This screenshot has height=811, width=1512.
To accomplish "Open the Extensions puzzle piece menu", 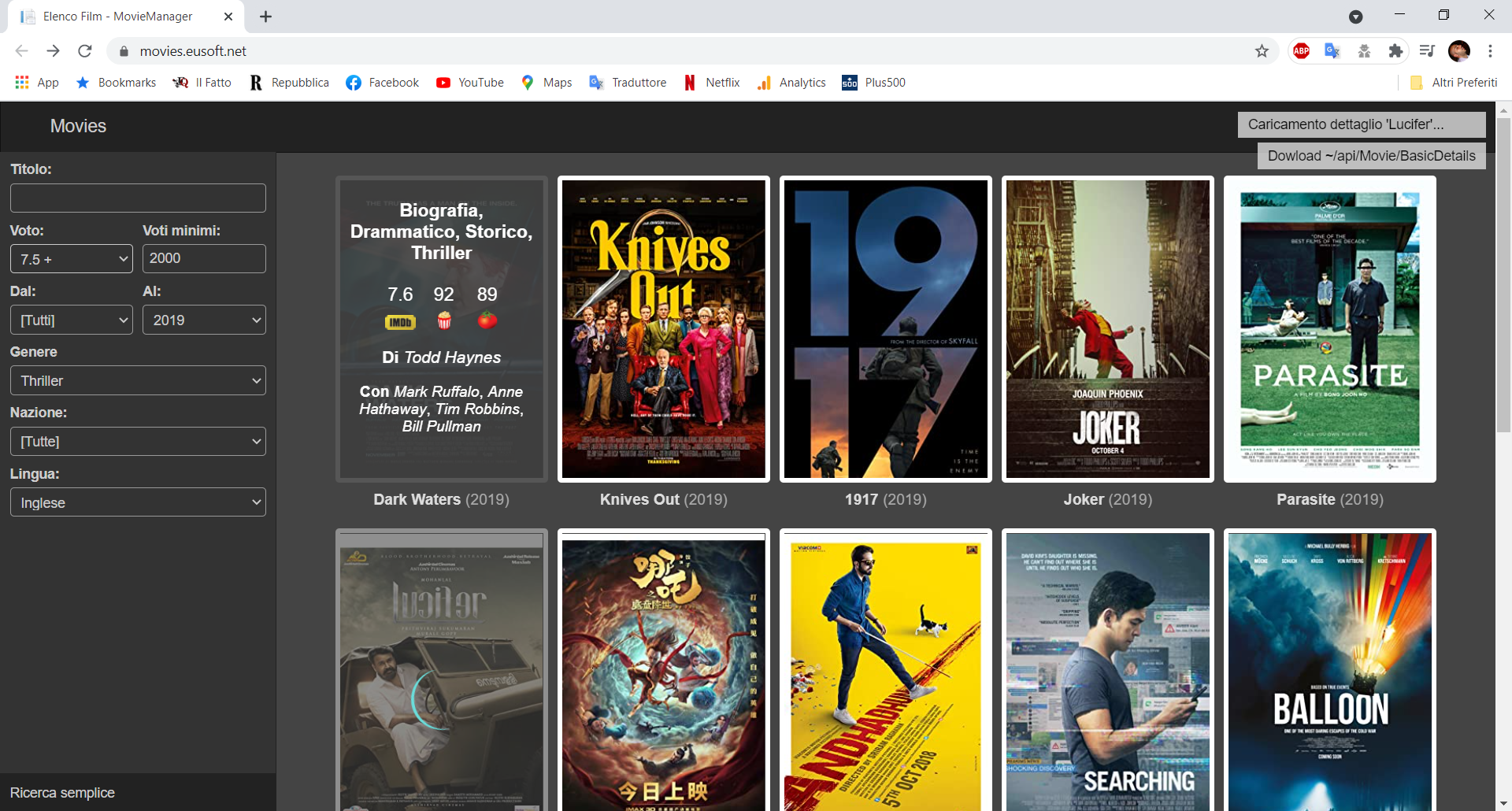I will 1395,51.
